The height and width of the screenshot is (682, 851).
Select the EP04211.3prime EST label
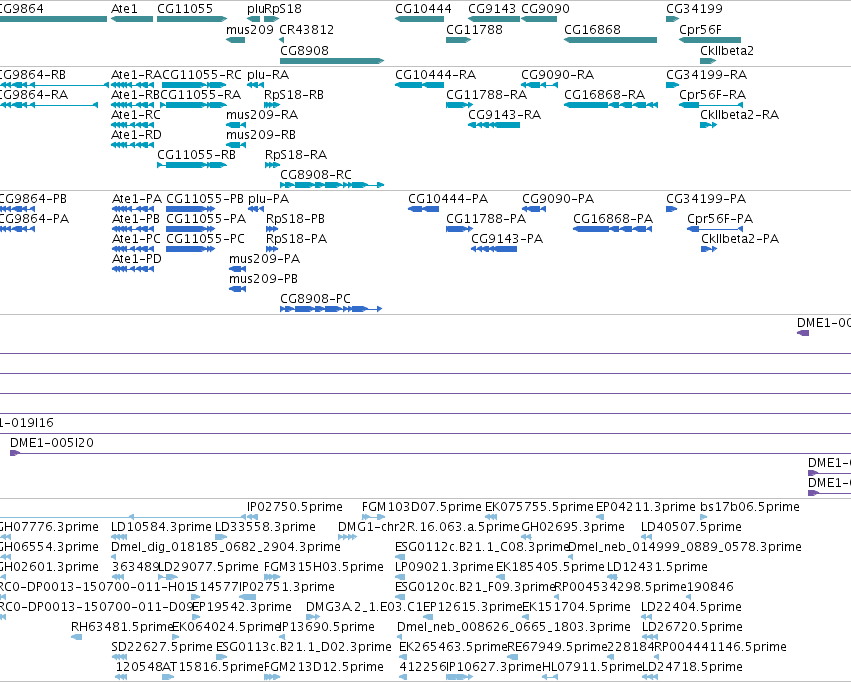pos(646,507)
